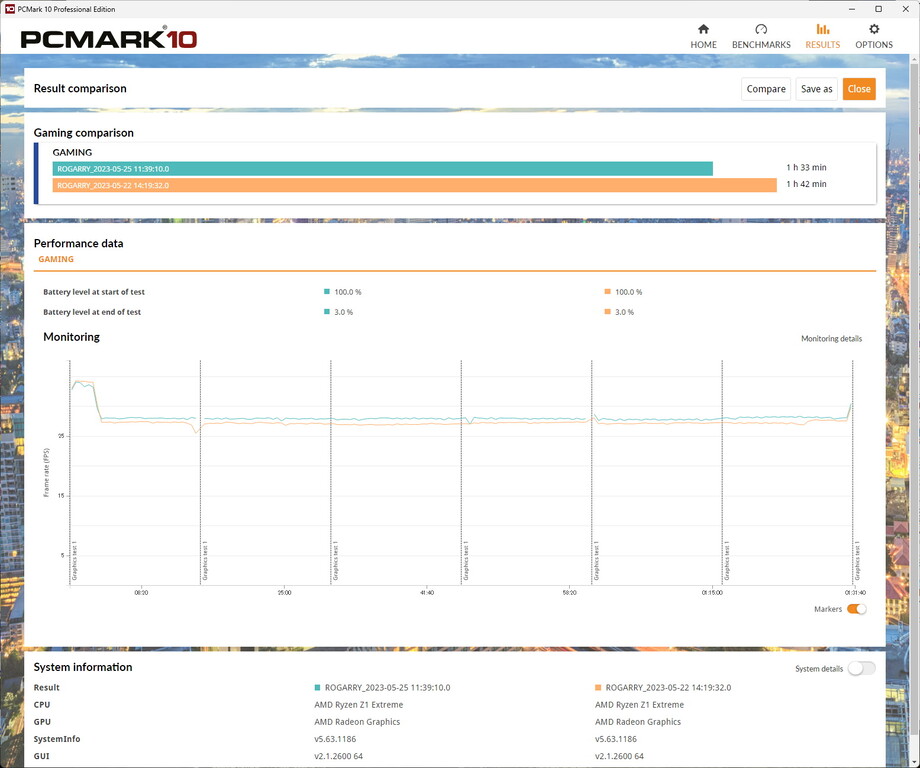The height and width of the screenshot is (768, 920).
Task: Click the 08:20 label on the time axis
Action: tap(141, 593)
